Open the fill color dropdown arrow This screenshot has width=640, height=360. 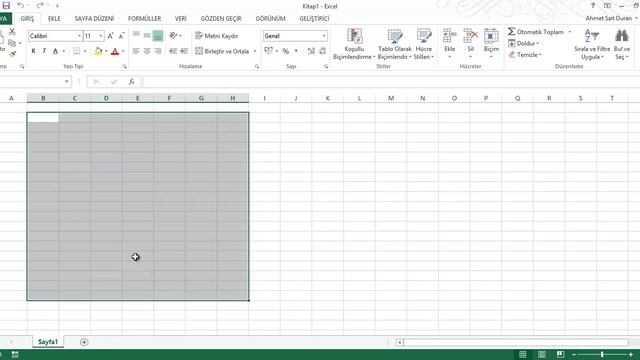pyautogui.click(x=106, y=51)
